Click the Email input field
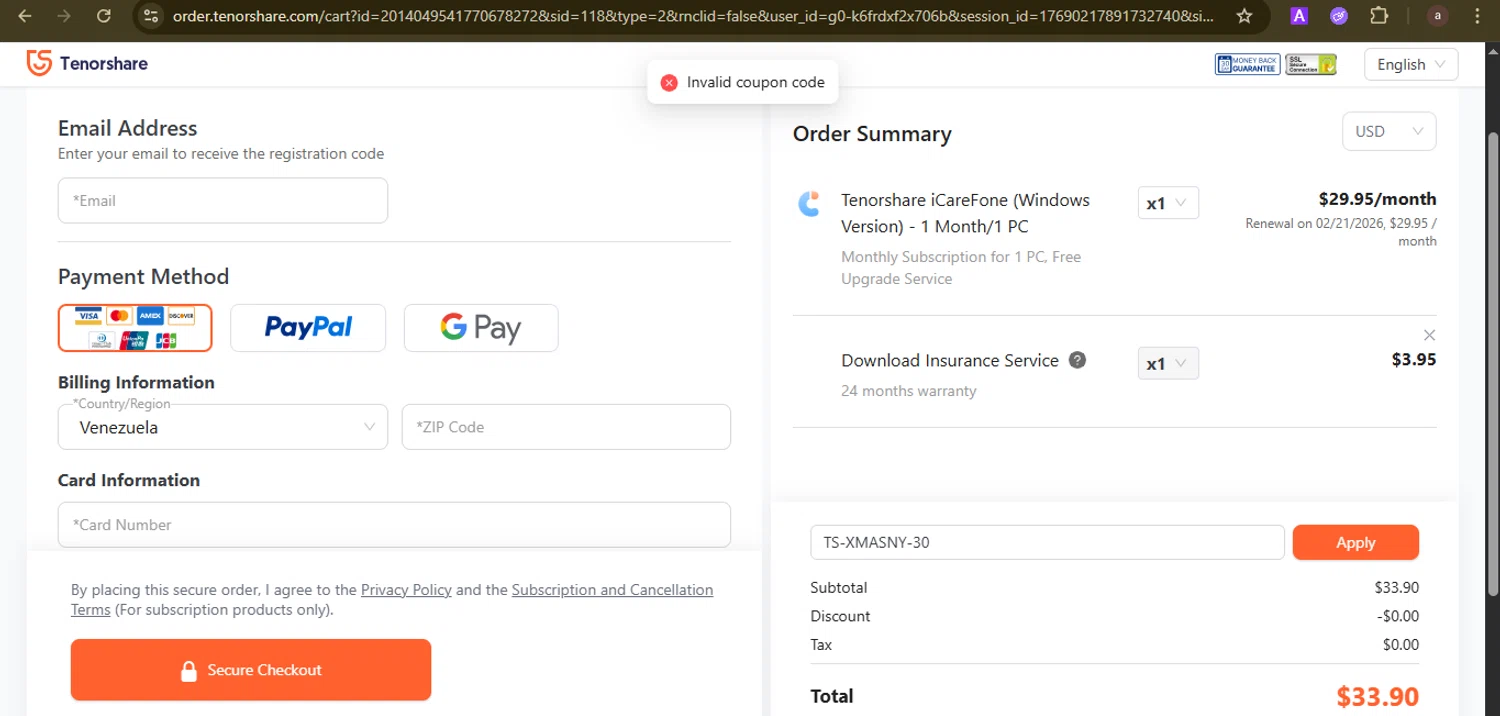1500x716 pixels. (223, 200)
